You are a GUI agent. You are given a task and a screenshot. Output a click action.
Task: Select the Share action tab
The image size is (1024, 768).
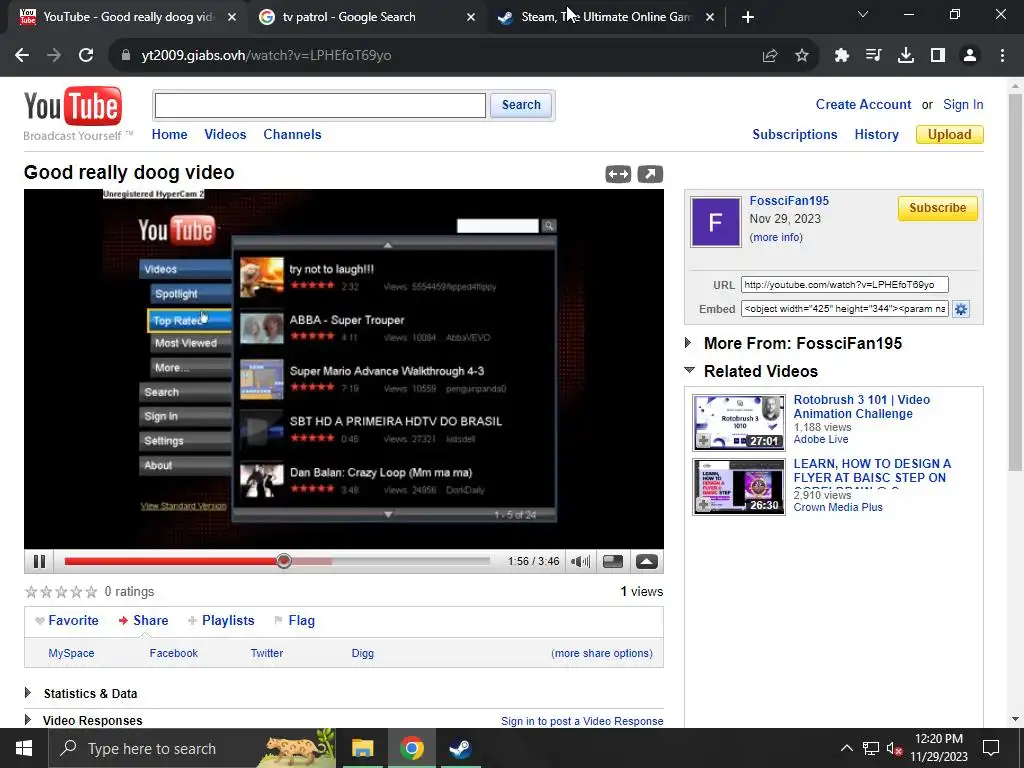(x=143, y=620)
